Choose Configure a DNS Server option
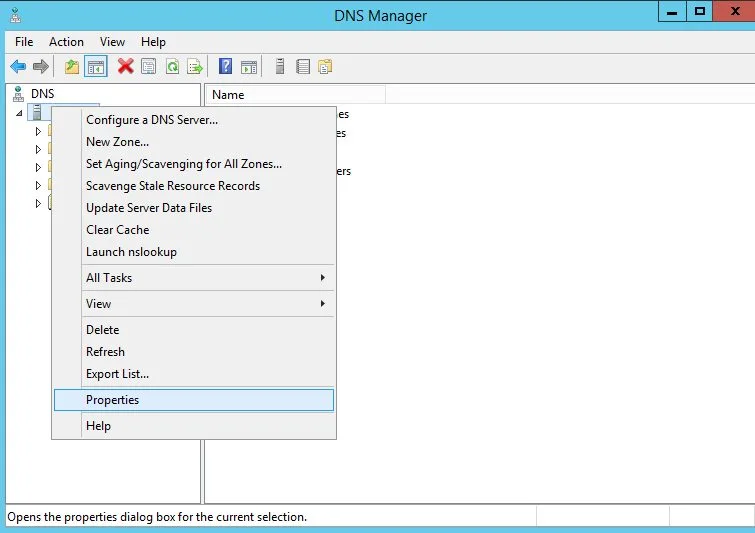This screenshot has height=533, width=755. click(x=152, y=120)
